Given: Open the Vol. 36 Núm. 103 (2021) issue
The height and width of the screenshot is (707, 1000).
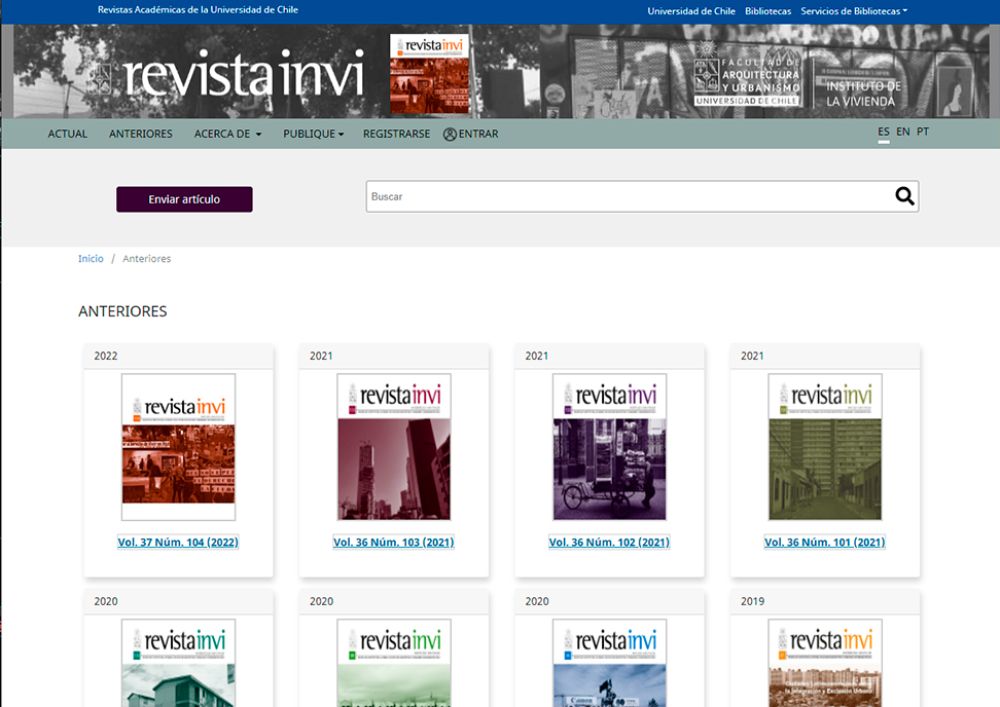Looking at the screenshot, I should pyautogui.click(x=394, y=541).
